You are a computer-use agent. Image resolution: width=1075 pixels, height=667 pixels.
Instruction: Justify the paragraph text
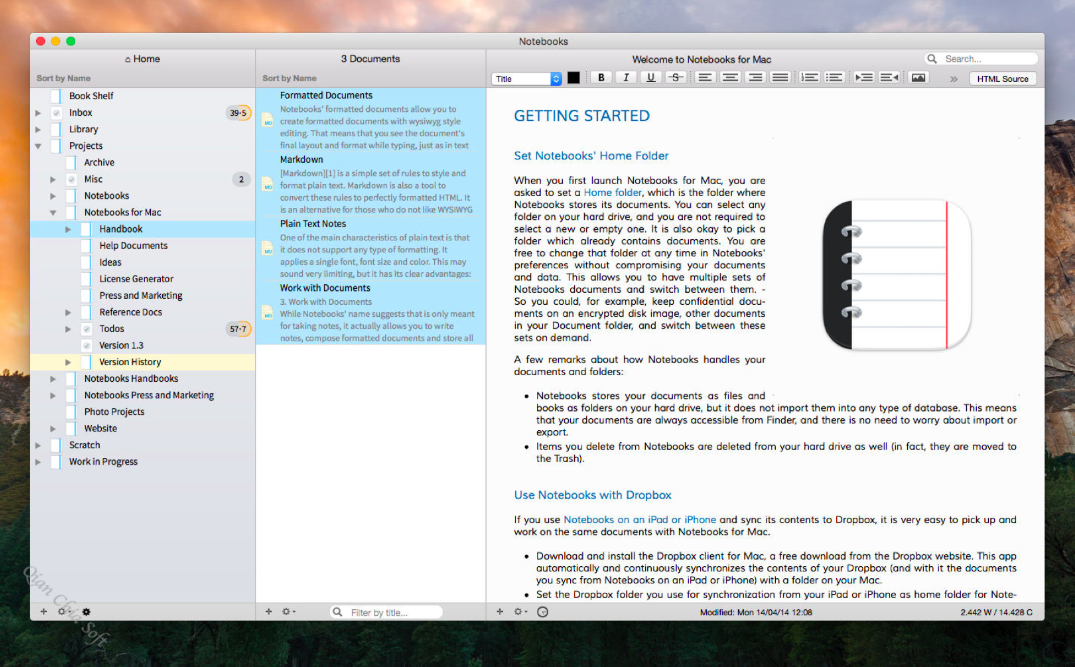[780, 78]
